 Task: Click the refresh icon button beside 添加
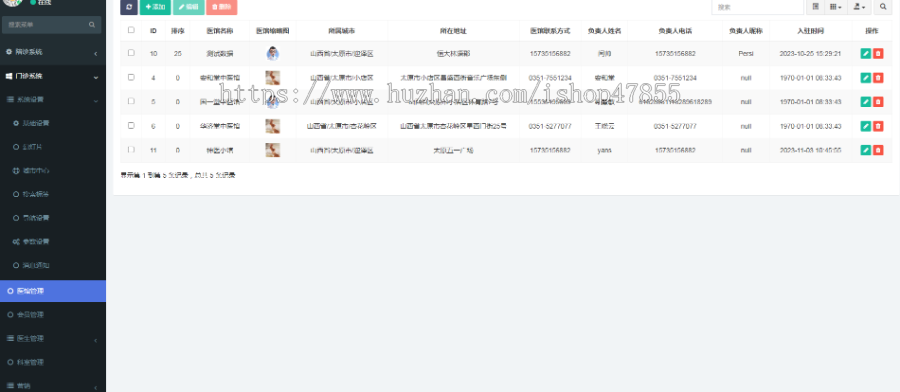(x=129, y=7)
